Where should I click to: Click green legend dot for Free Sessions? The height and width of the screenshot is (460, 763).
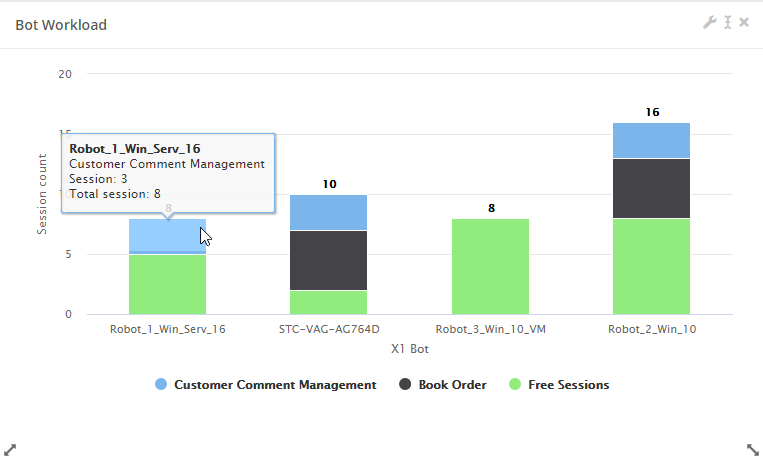515,384
